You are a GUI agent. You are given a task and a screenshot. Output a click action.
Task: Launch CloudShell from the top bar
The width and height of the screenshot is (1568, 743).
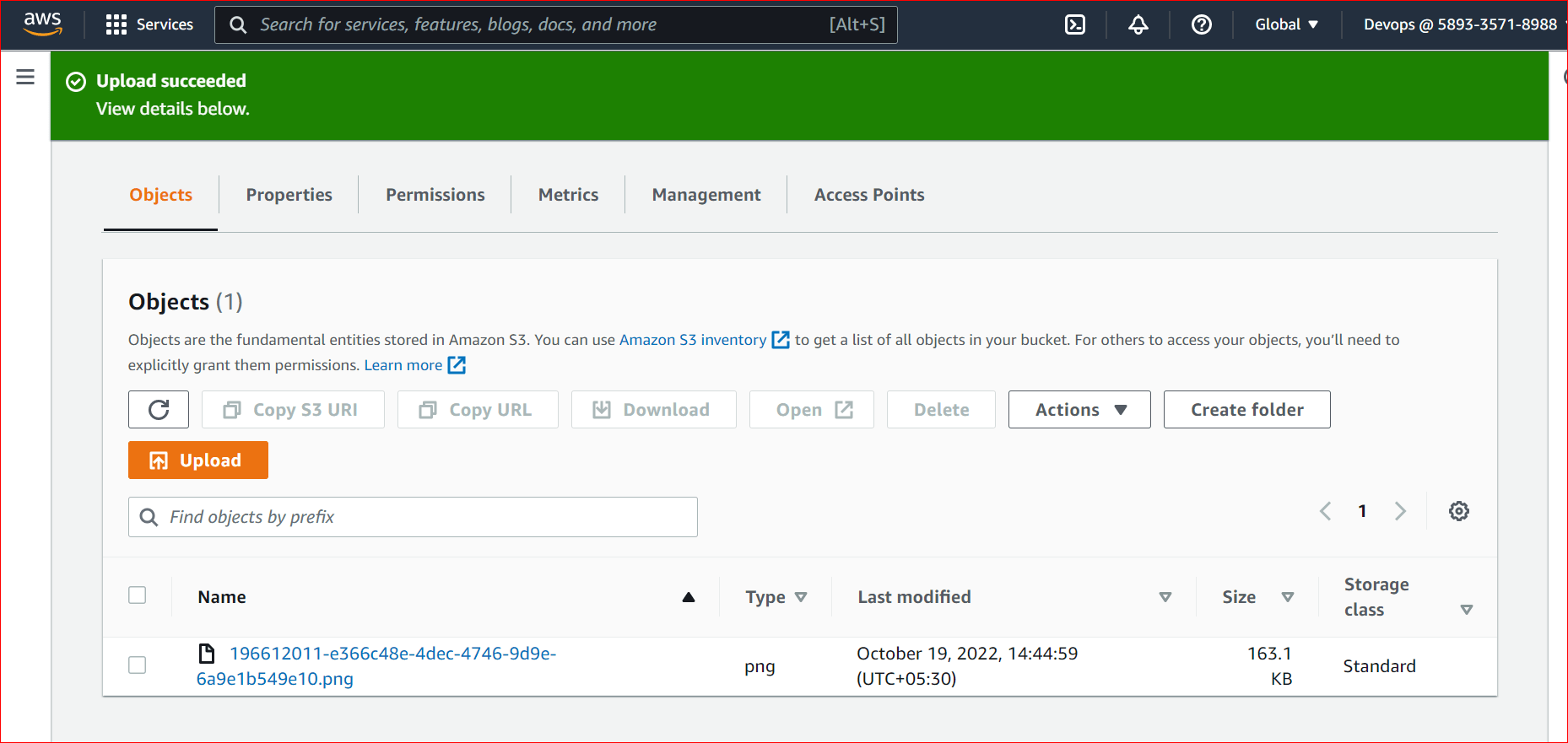[x=1075, y=24]
